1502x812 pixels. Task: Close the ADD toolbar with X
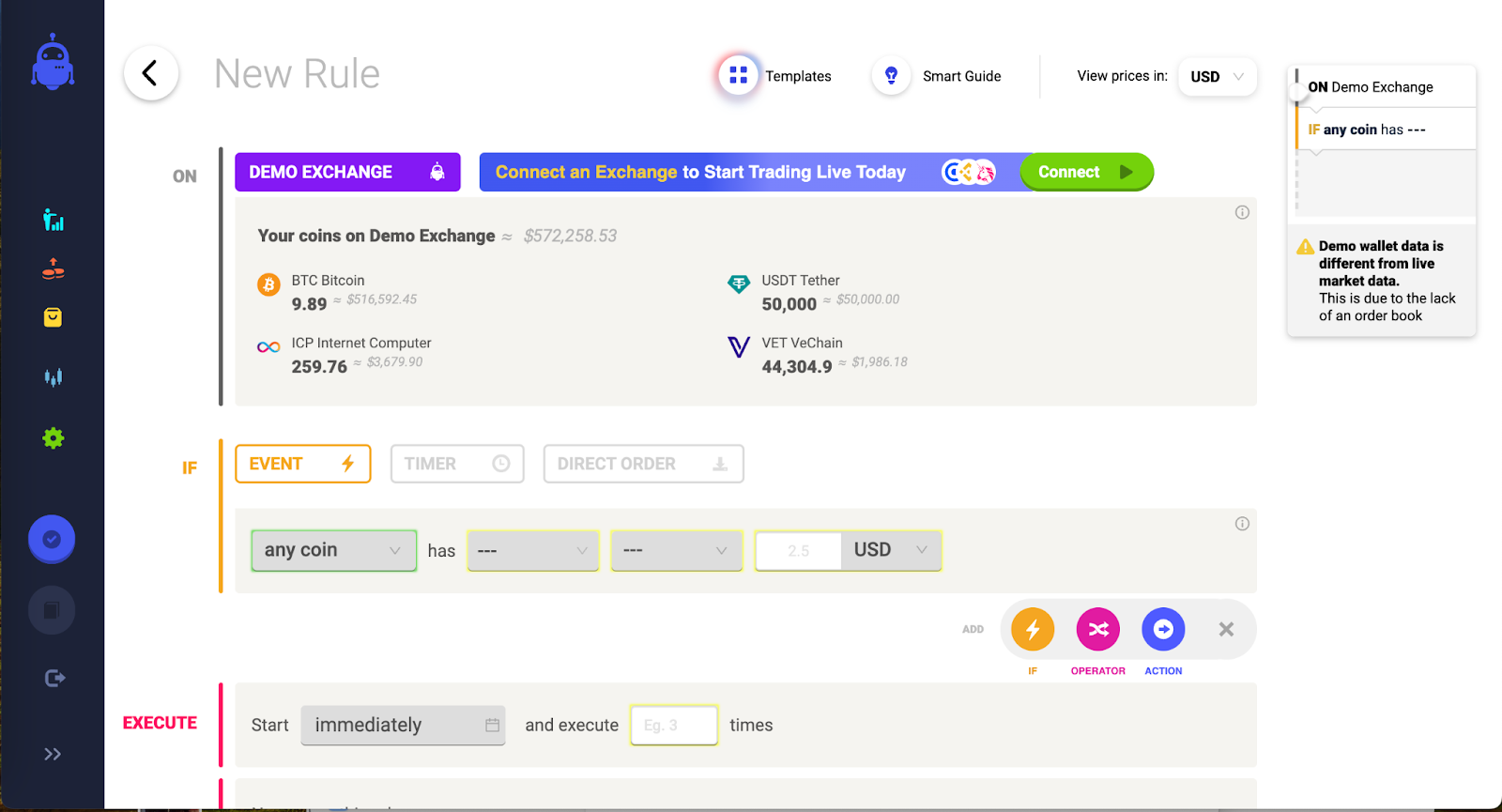[x=1226, y=629]
